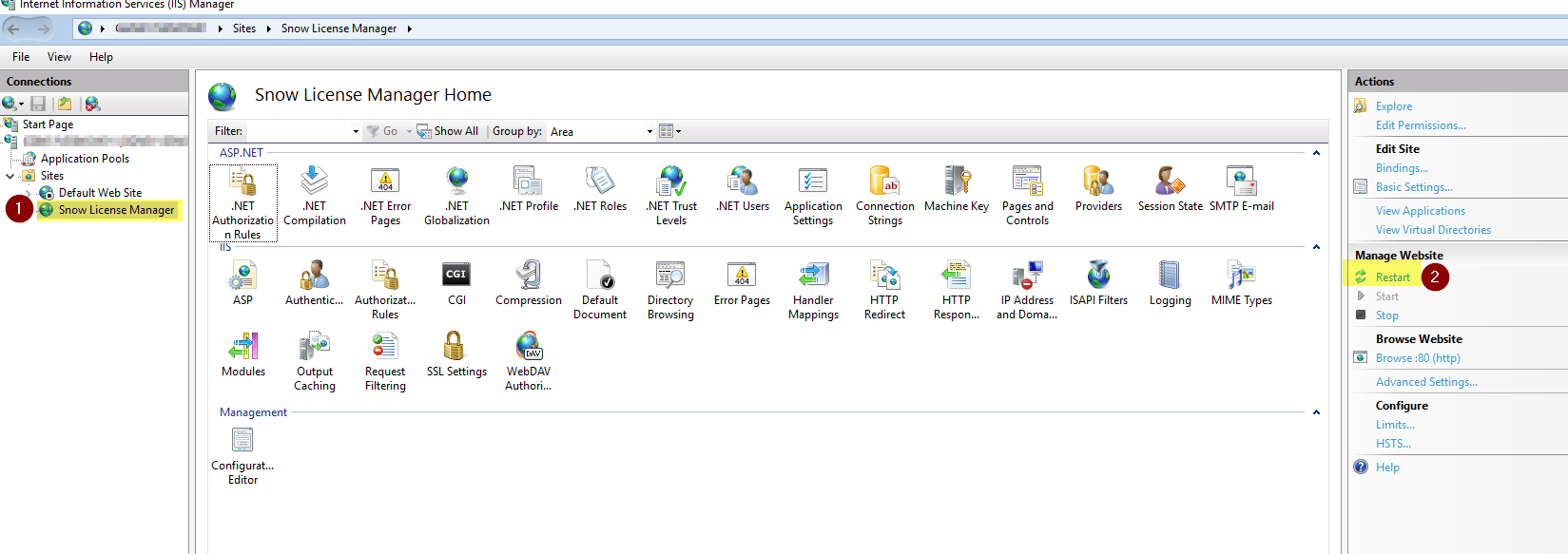
Task: Collapse the Sites tree node
Action: [10, 176]
